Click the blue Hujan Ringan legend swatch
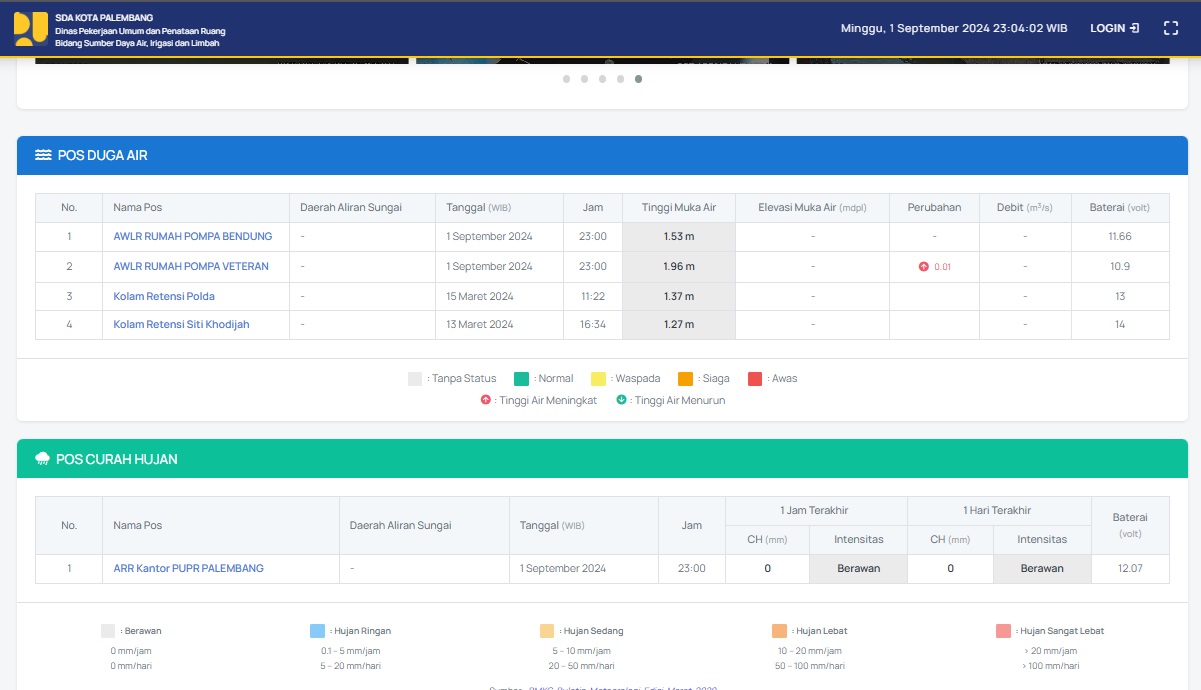The image size is (1201, 690). [317, 631]
